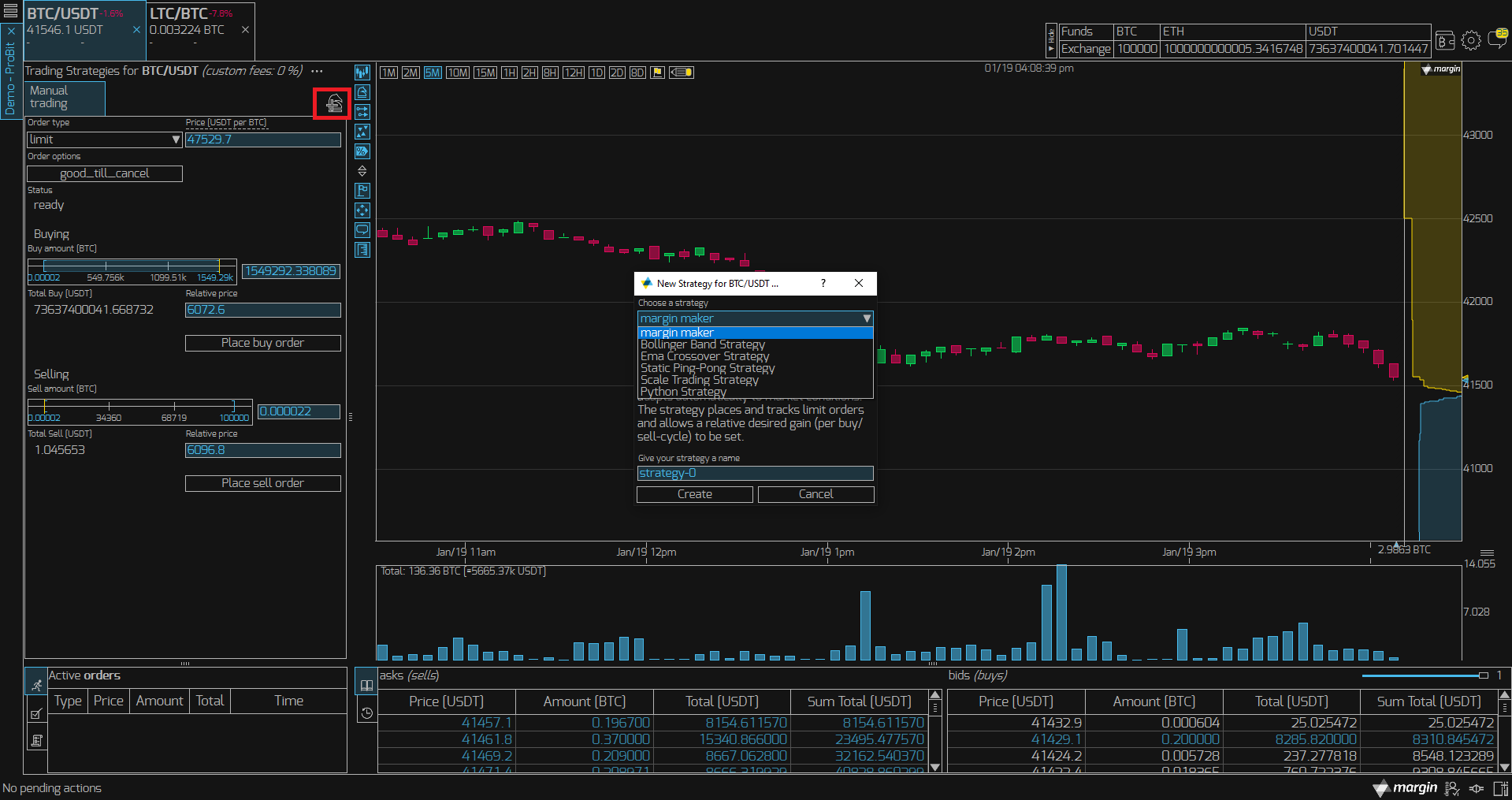Screen dimensions: 1512x800
Task: Click the red-highlighted new strategy icon
Action: (x=334, y=104)
